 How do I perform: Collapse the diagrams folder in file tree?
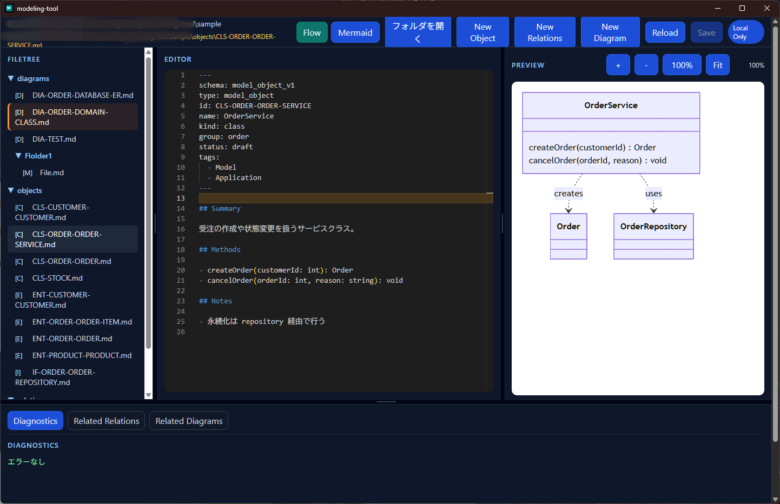pyautogui.click(x=10, y=78)
